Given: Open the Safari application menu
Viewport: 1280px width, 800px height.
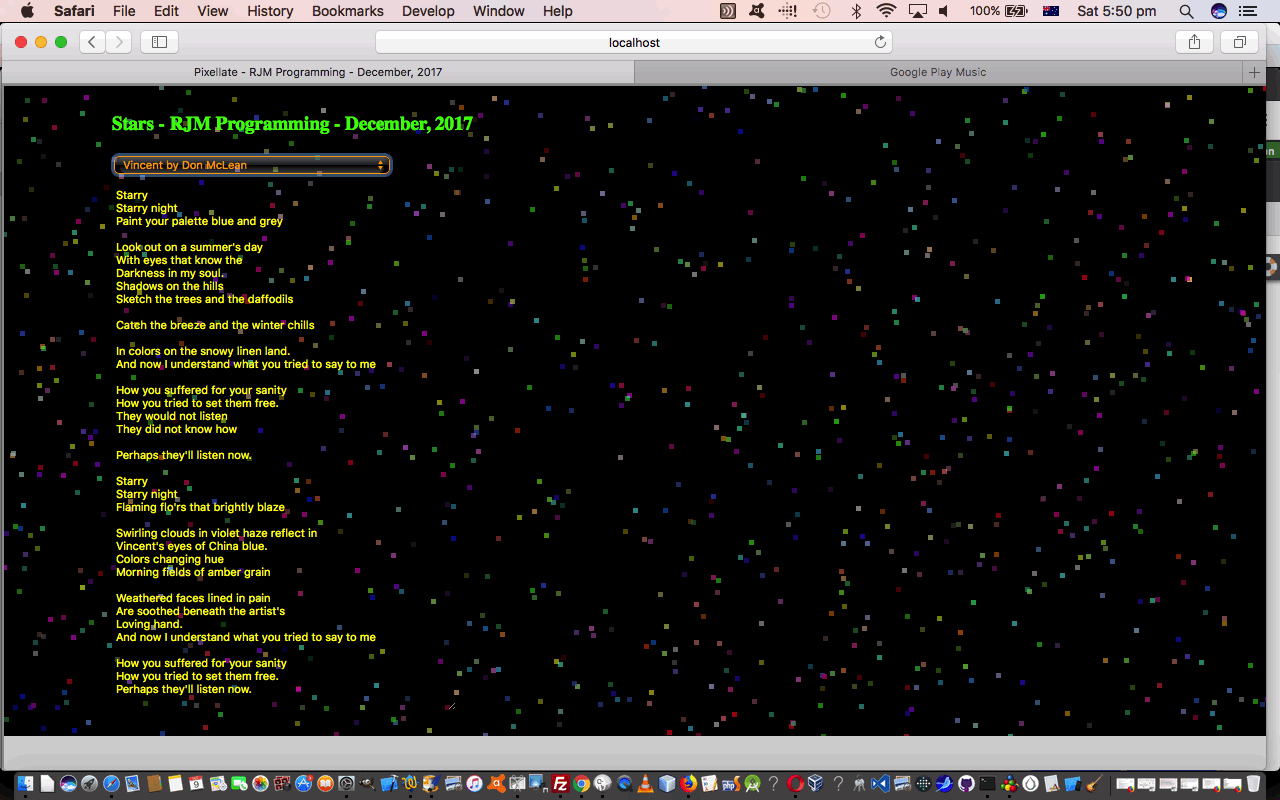Looking at the screenshot, I should (x=74, y=11).
